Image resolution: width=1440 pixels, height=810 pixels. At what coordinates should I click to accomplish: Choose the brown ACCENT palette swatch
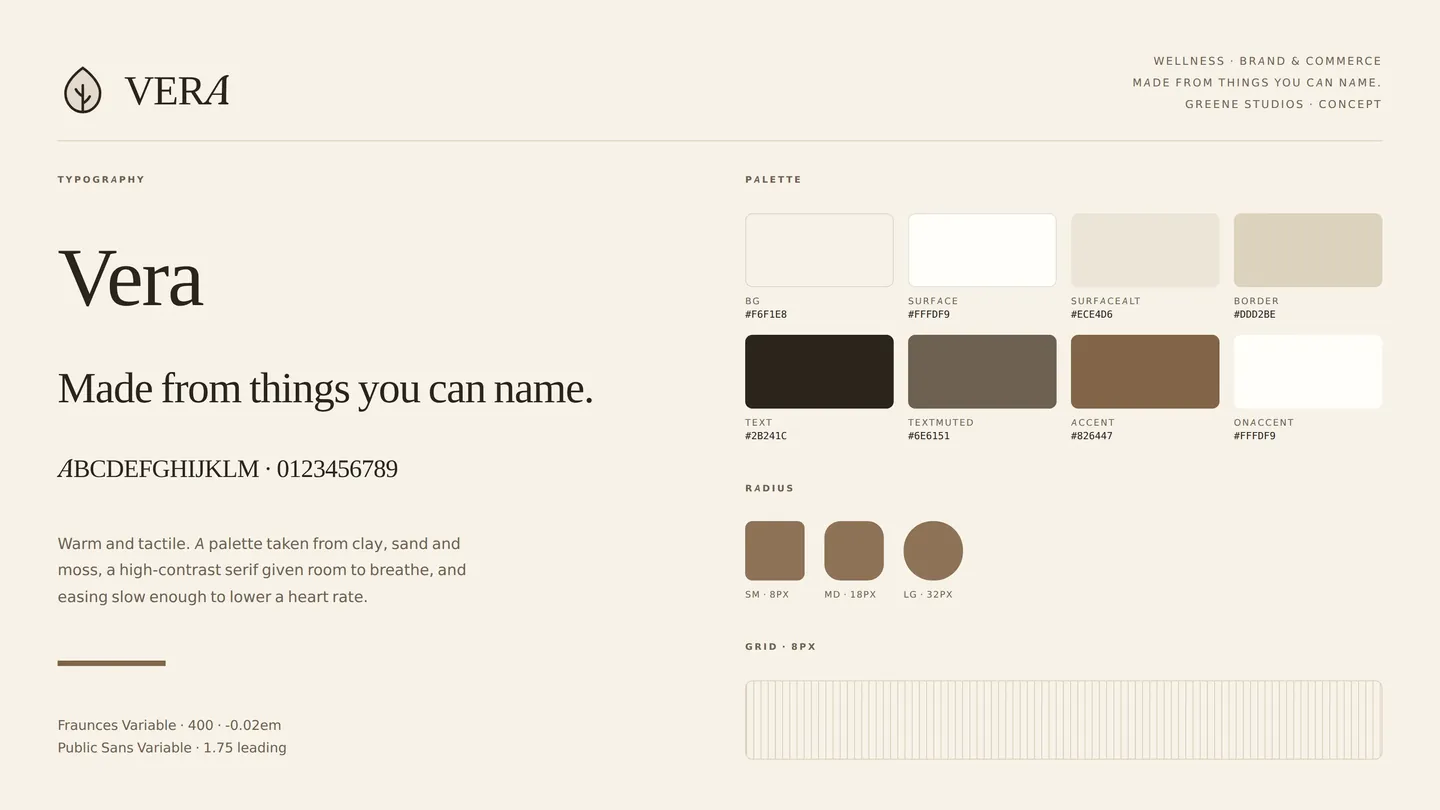pyautogui.click(x=1145, y=372)
